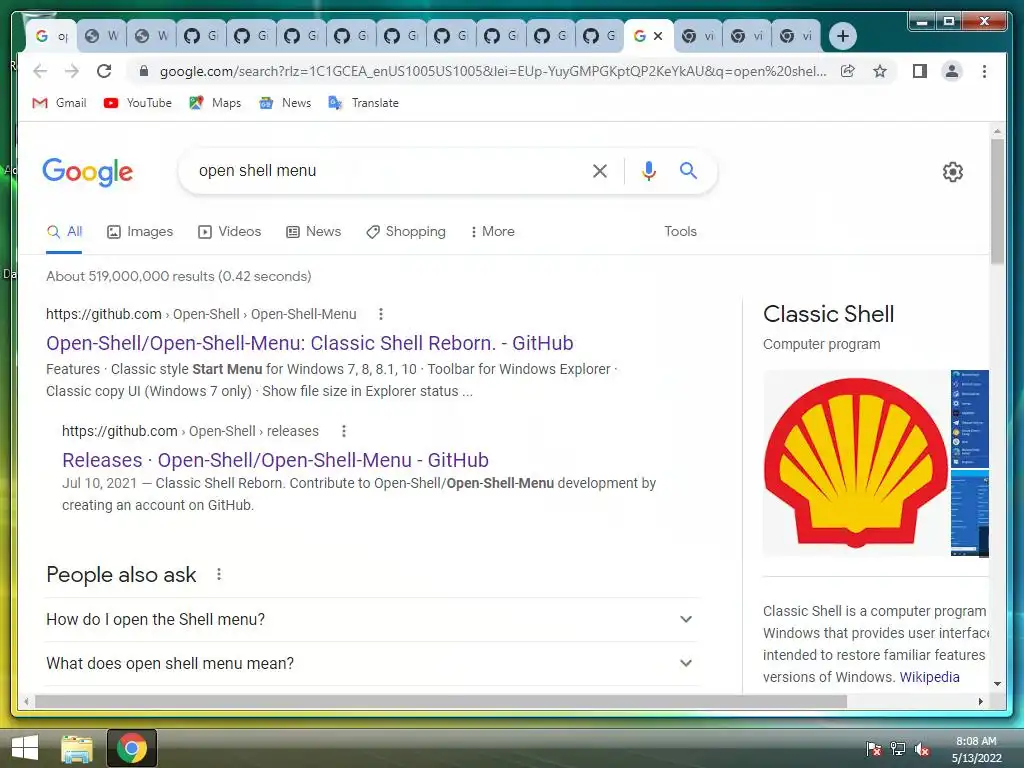The height and width of the screenshot is (768, 1024).
Task: Switch to Images results
Action: [x=140, y=232]
